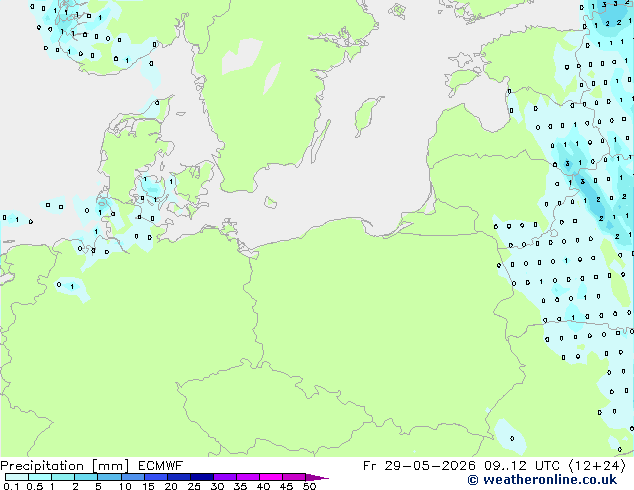Click the "[mm]" unit label
634x490 pixels.
pos(110,466)
